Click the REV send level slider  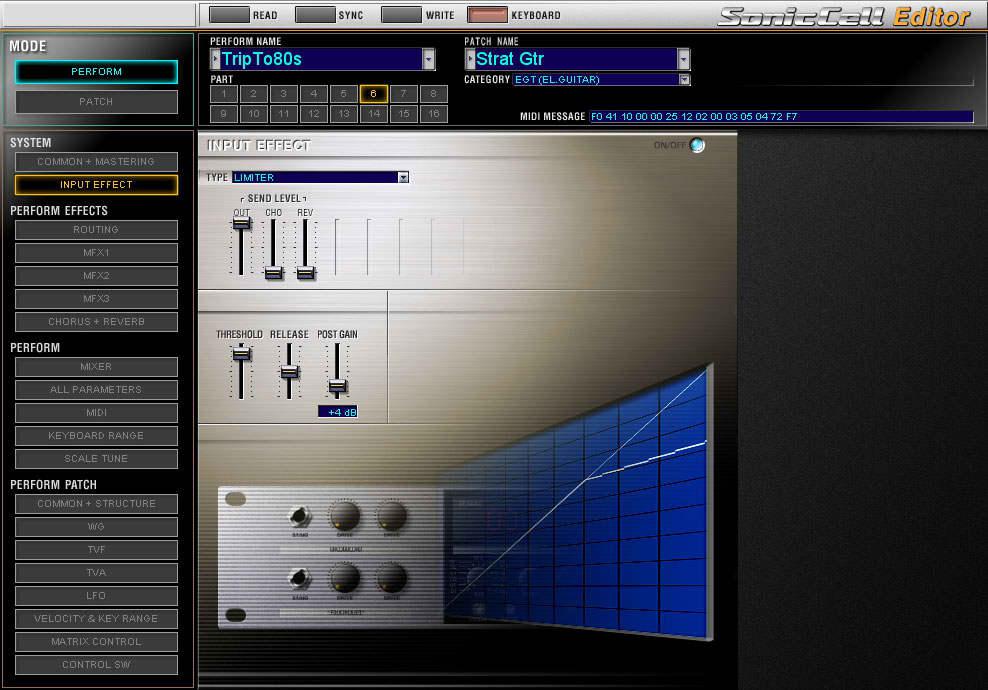click(306, 273)
